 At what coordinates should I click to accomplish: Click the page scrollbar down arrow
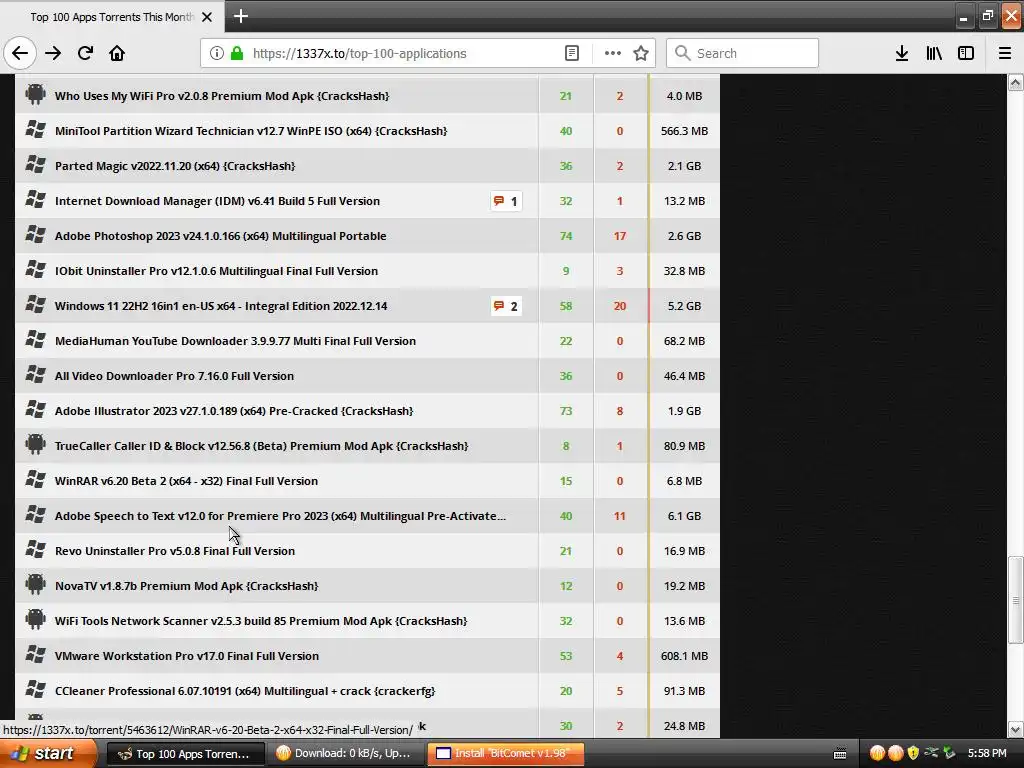pyautogui.click(x=1015, y=729)
